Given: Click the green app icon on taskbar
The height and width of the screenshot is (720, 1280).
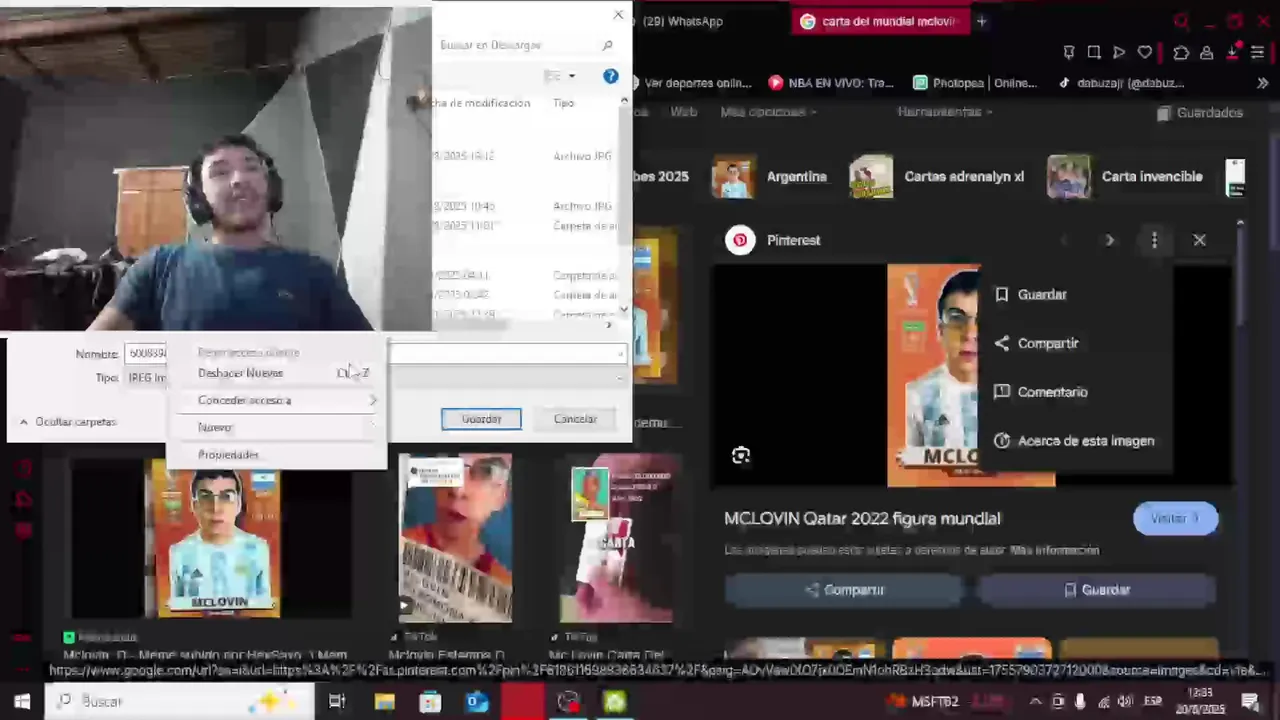Looking at the screenshot, I should pos(614,701).
